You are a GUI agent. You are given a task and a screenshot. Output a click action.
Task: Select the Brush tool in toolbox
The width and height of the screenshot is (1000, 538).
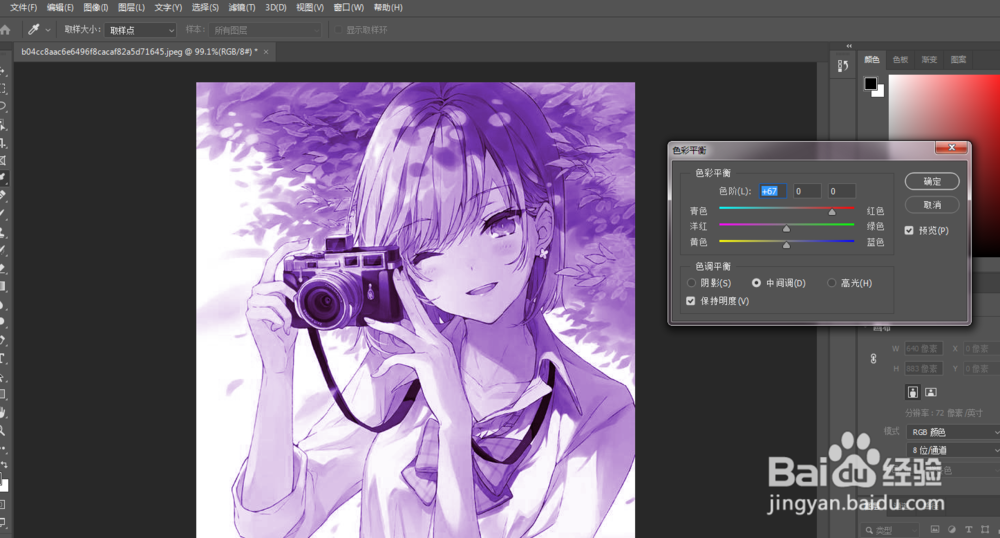tap(3, 214)
